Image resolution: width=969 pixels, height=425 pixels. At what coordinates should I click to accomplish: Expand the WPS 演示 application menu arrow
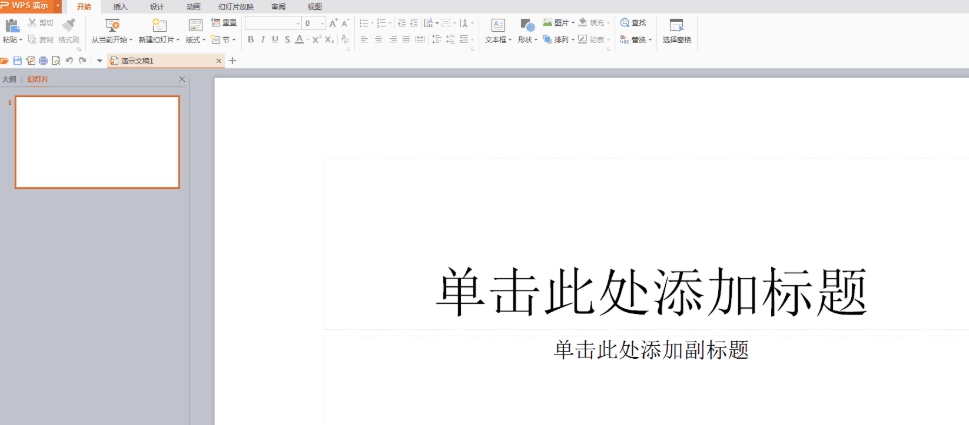point(57,6)
